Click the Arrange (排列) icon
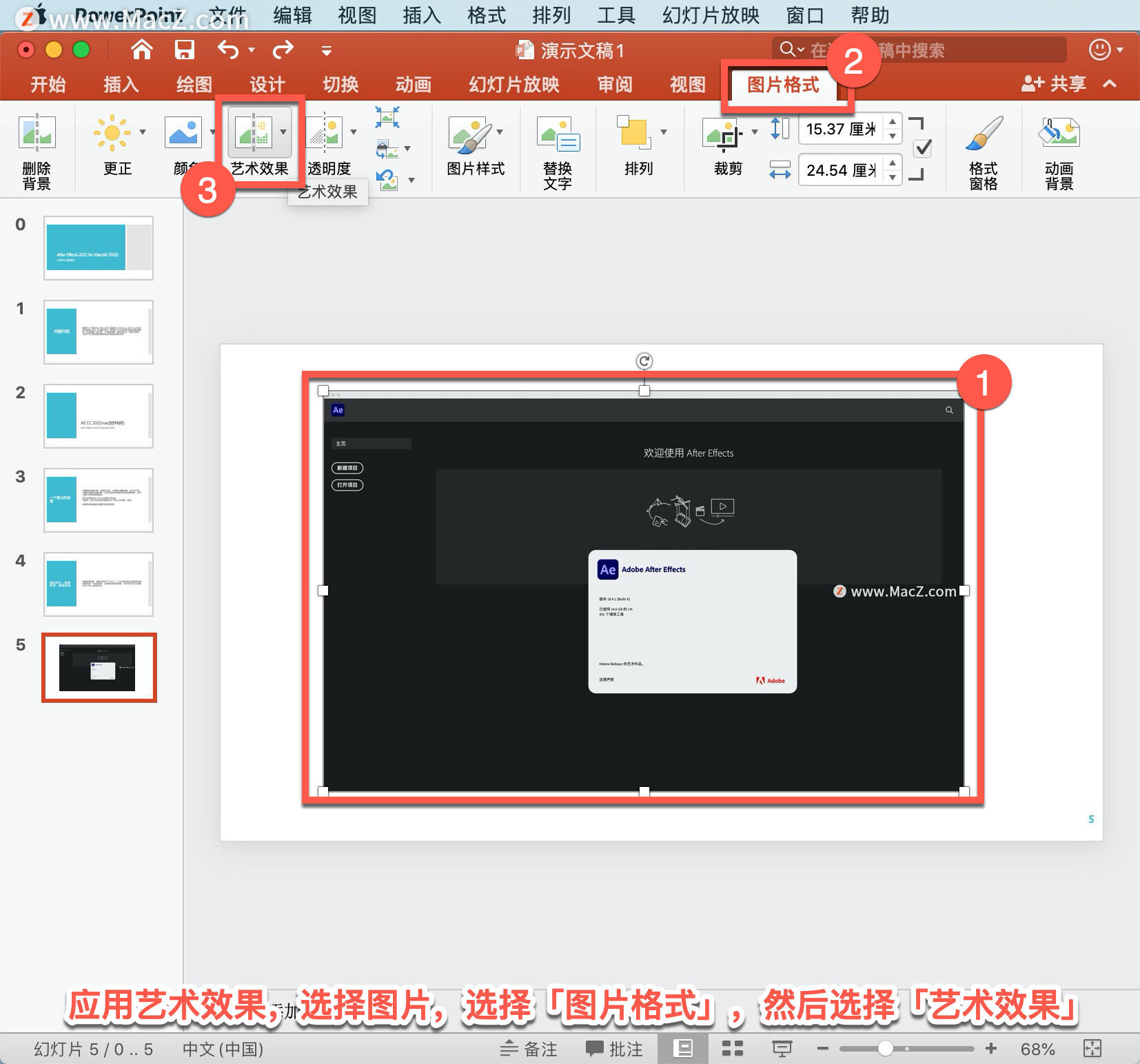 [x=634, y=132]
